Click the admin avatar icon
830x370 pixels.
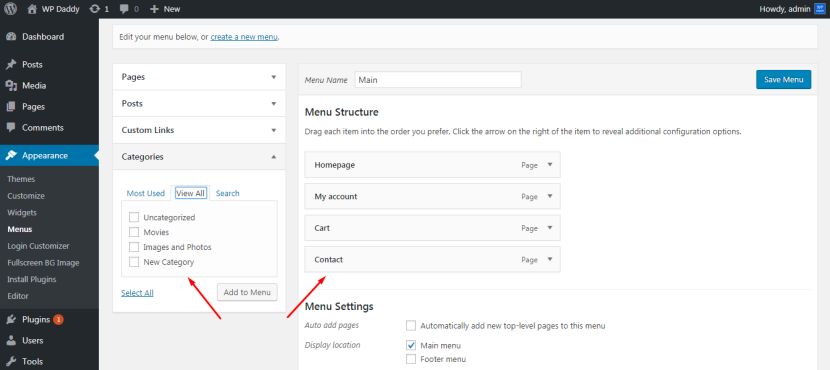819,9
